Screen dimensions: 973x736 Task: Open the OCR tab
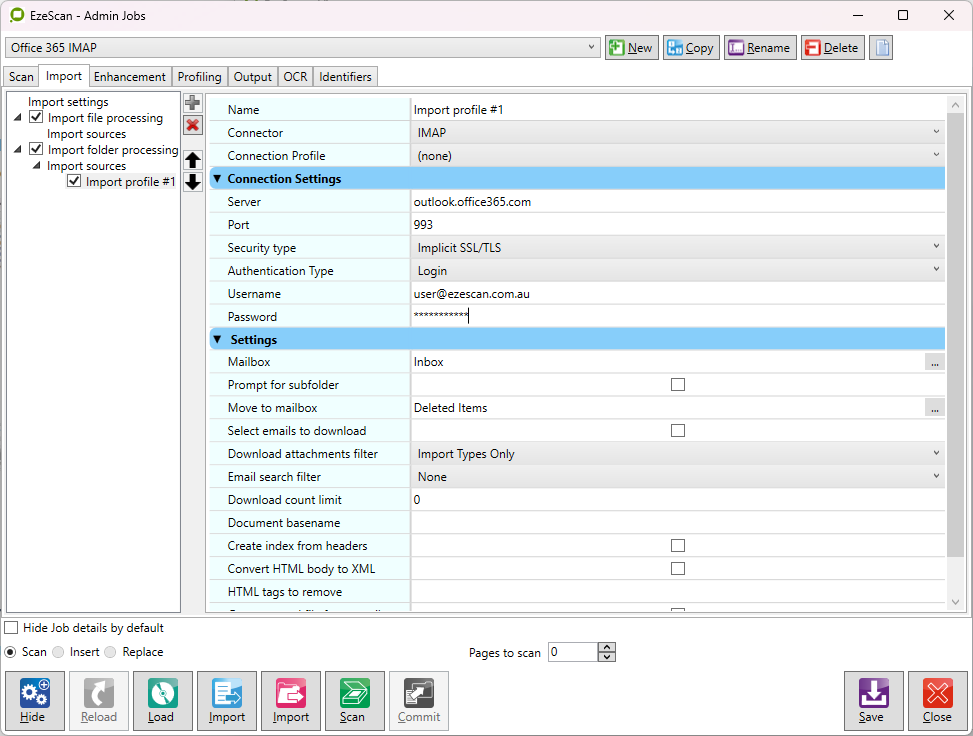(295, 77)
